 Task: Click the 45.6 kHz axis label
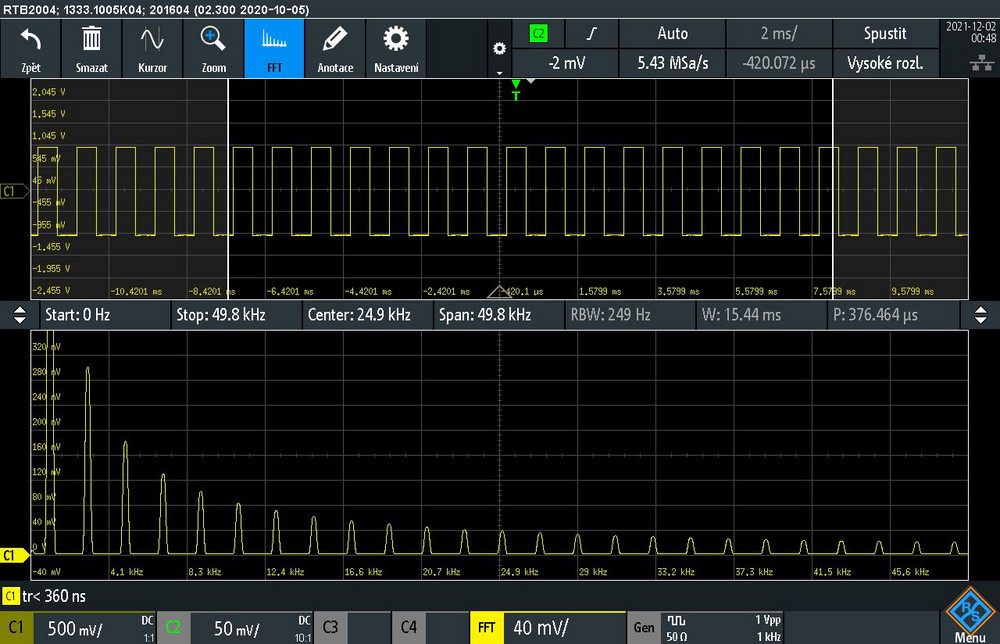[910, 572]
